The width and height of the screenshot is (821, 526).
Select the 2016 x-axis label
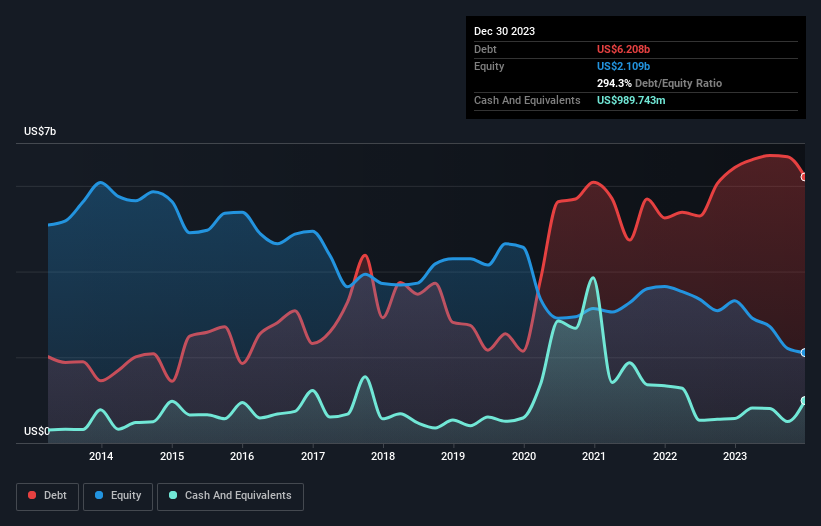click(242, 456)
